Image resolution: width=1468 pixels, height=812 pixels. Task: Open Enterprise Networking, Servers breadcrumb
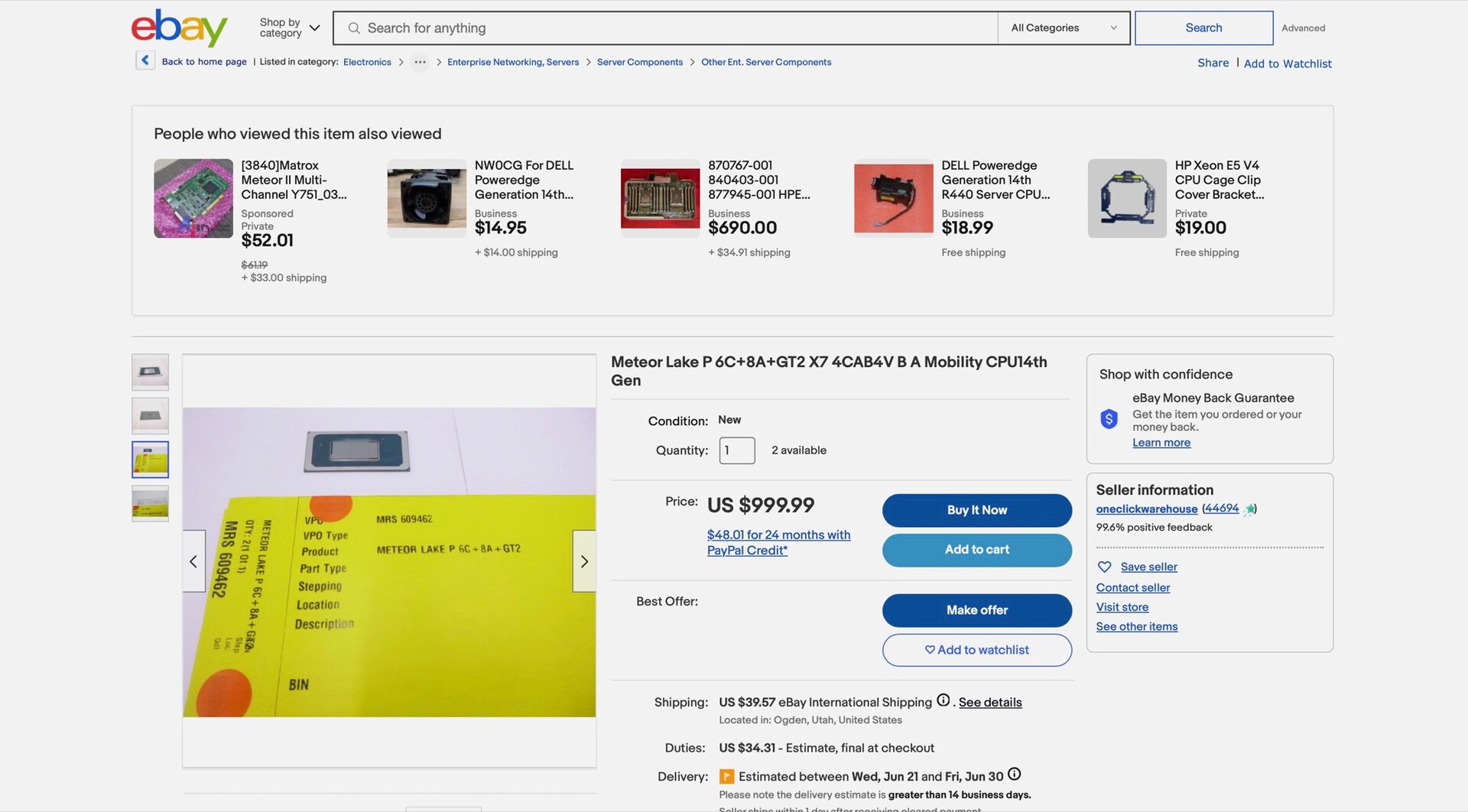tap(513, 62)
